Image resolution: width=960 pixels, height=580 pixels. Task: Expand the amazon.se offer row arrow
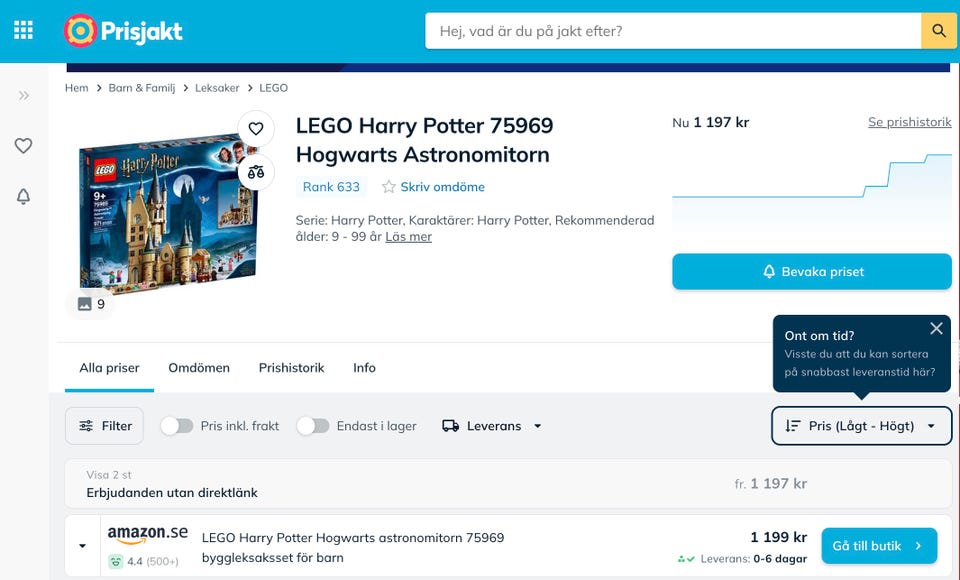[83, 546]
